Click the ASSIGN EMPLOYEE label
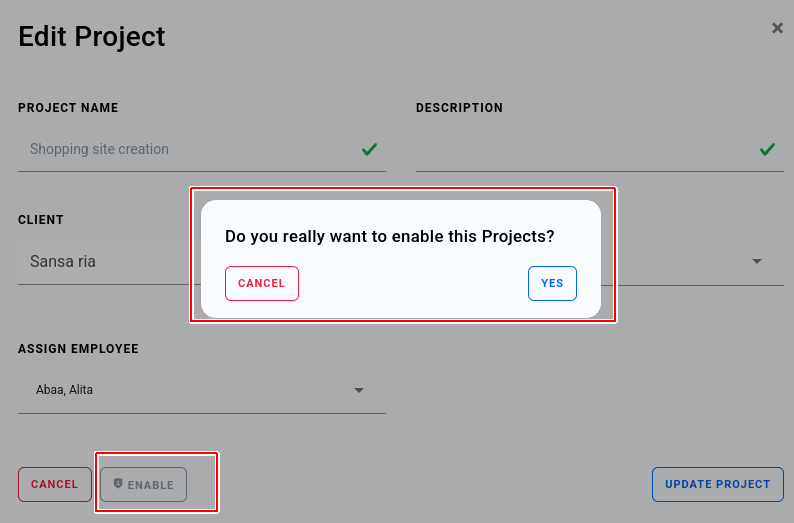The width and height of the screenshot is (794, 523). click(x=78, y=349)
